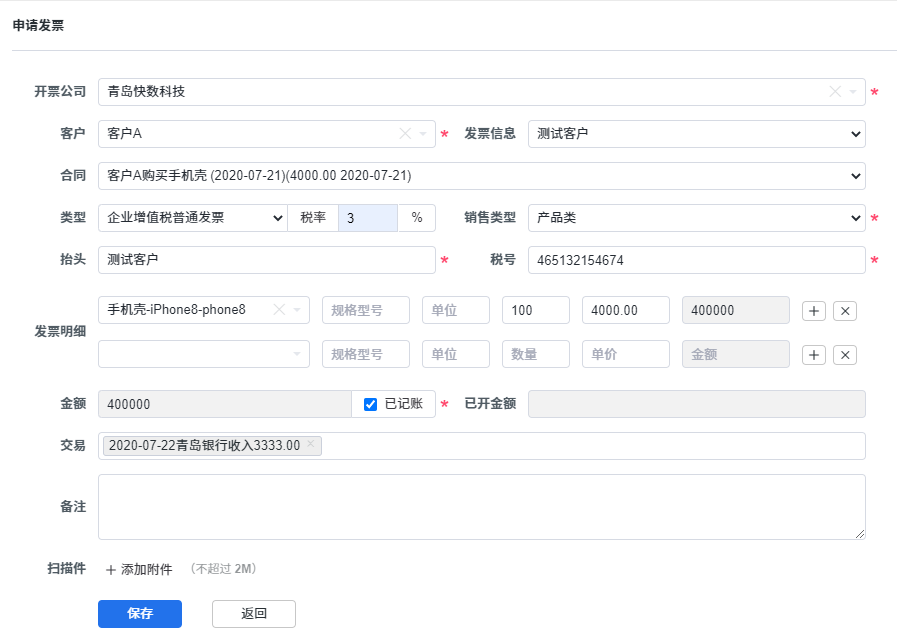
Task: Click the 返回 button
Action: (x=254, y=614)
